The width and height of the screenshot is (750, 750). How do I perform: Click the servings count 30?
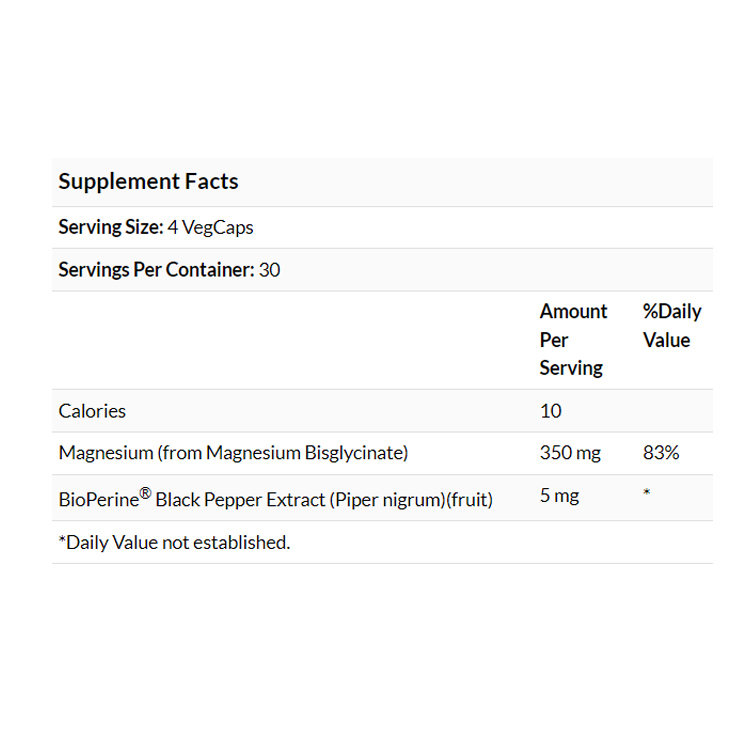click(x=270, y=270)
